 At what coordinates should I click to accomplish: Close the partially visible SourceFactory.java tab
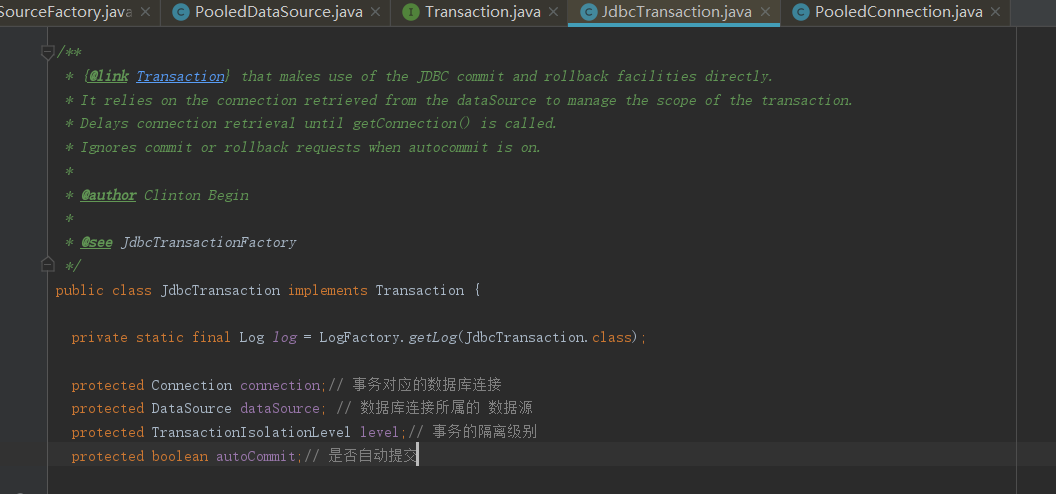coord(145,12)
